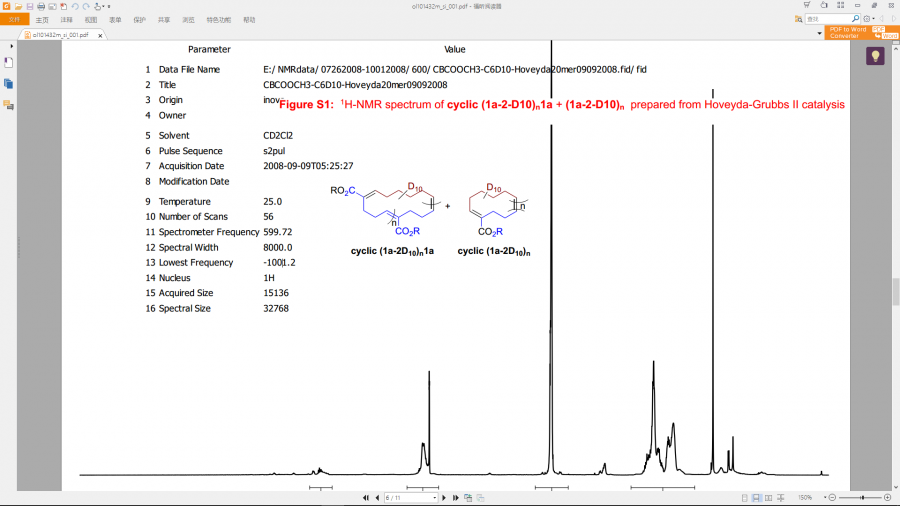Click the Undo arrow icon
900x506 pixels.
point(75,6)
